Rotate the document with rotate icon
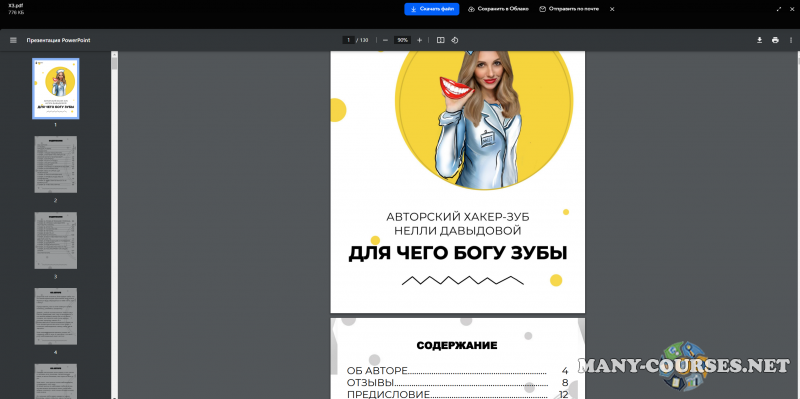The height and width of the screenshot is (399, 800). pyautogui.click(x=455, y=40)
